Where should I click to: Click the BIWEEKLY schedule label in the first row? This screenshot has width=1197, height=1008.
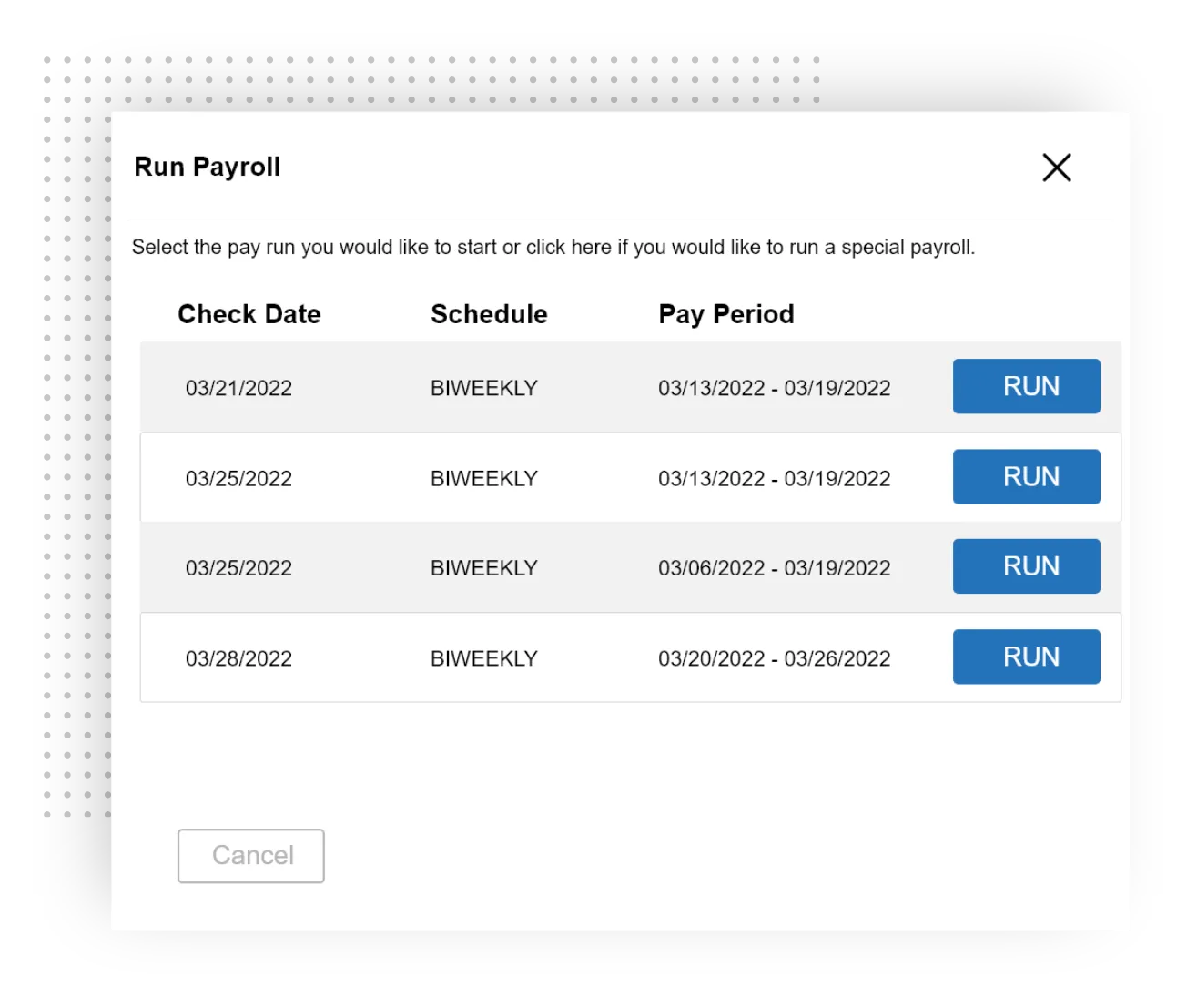483,387
